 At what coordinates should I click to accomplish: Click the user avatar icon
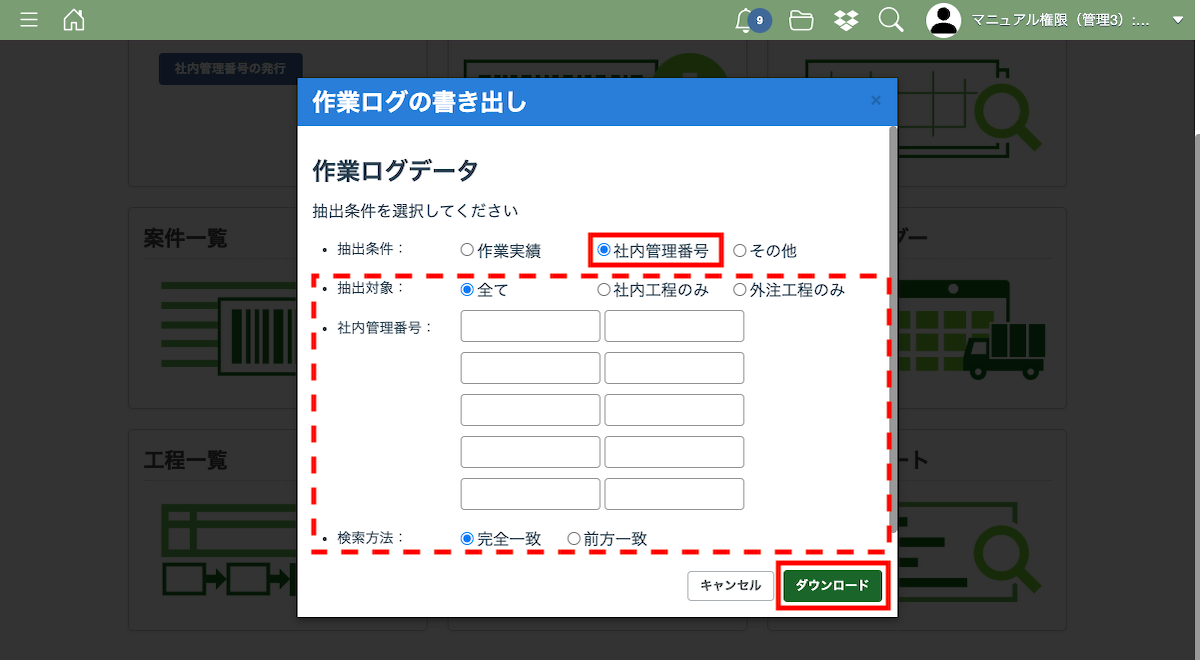pyautogui.click(x=943, y=20)
